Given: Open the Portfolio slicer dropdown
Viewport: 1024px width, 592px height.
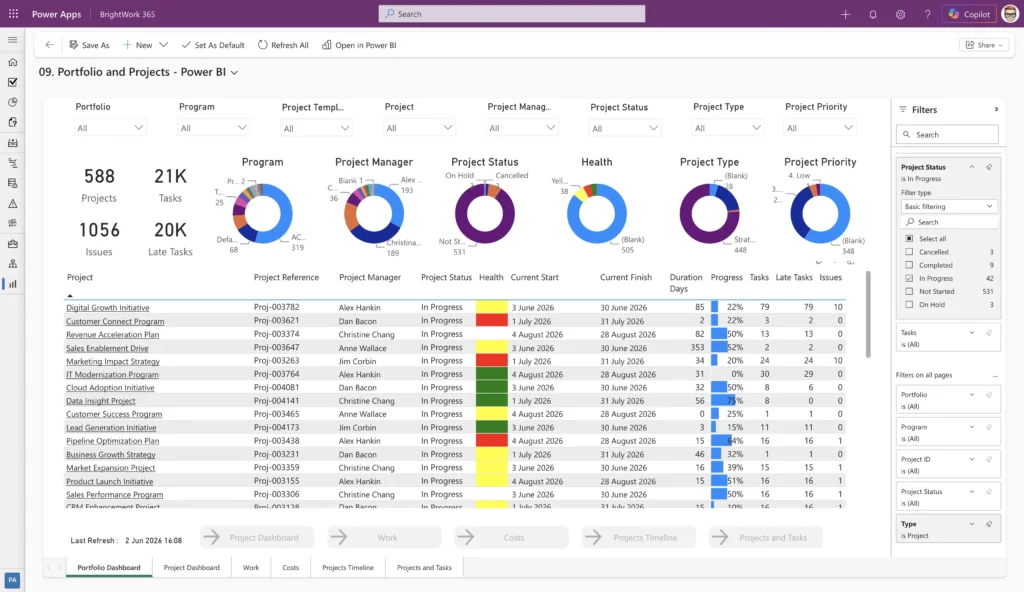Looking at the screenshot, I should (x=110, y=128).
